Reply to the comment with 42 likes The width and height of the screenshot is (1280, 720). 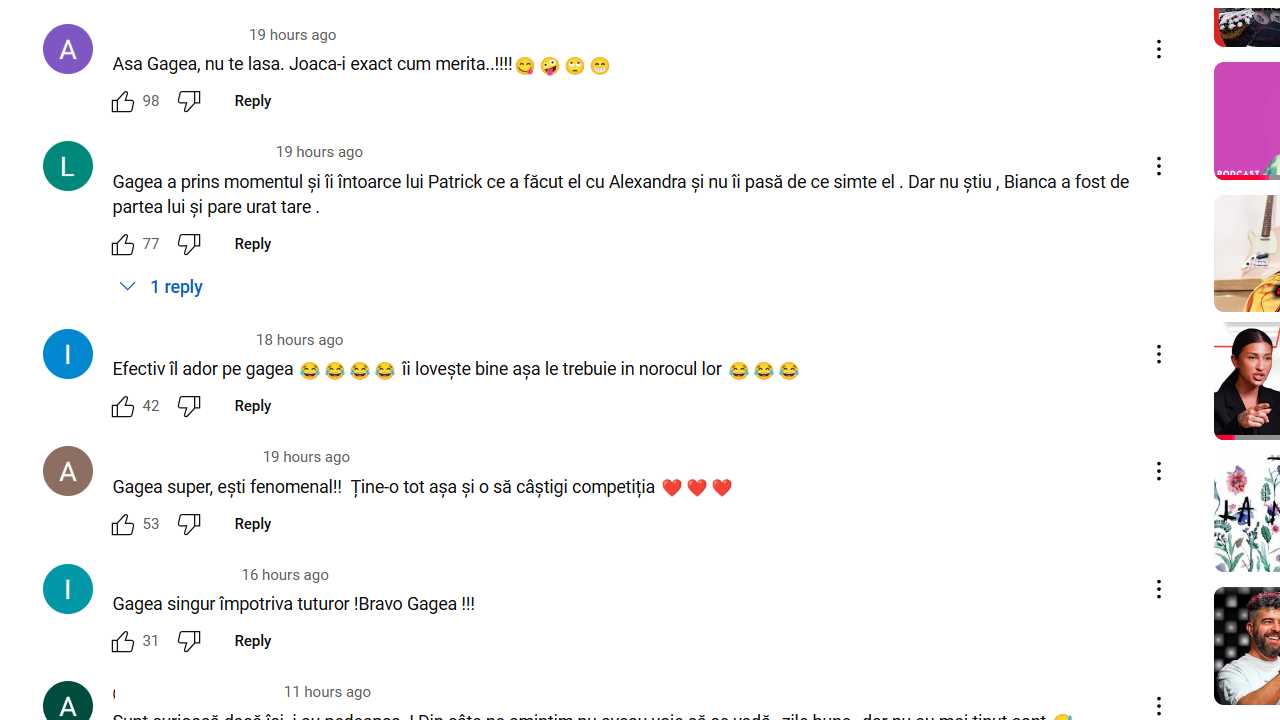tap(253, 406)
